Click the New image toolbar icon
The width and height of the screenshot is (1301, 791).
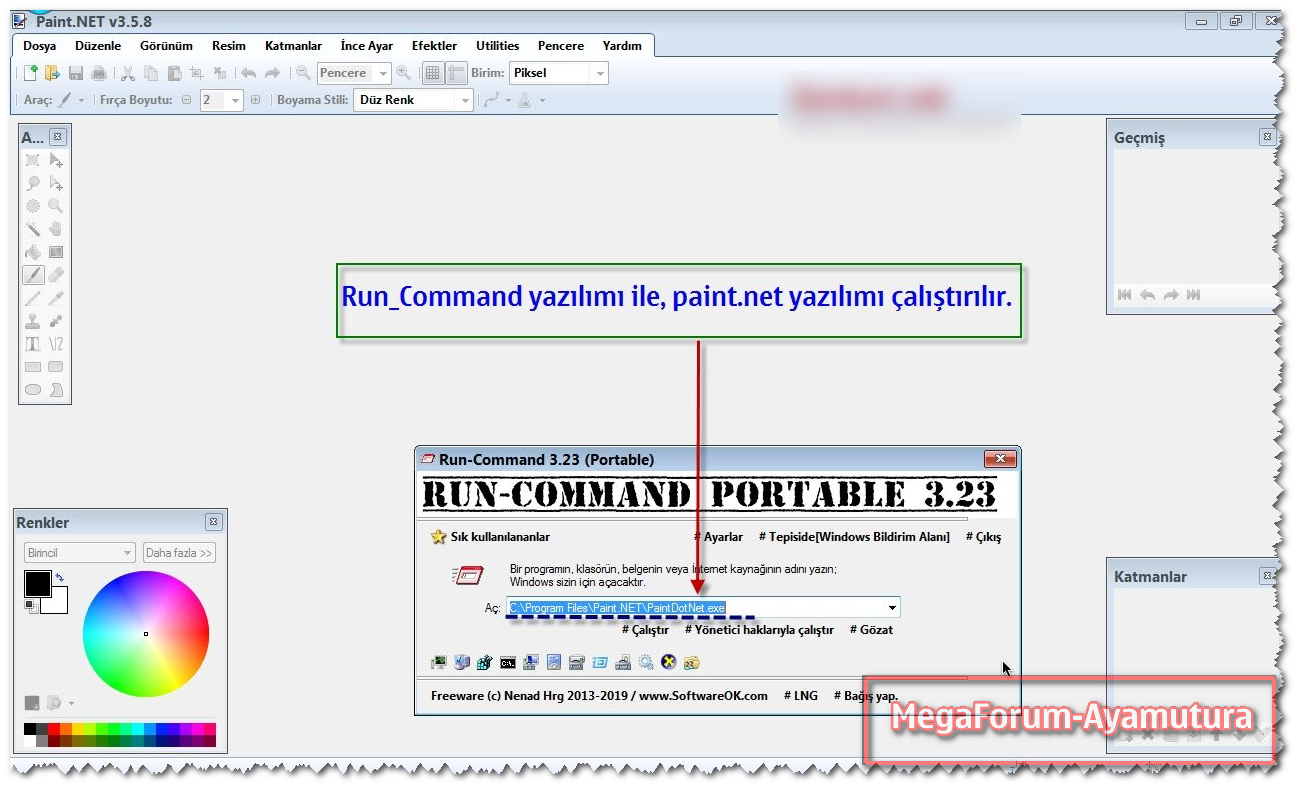pyautogui.click(x=31, y=73)
